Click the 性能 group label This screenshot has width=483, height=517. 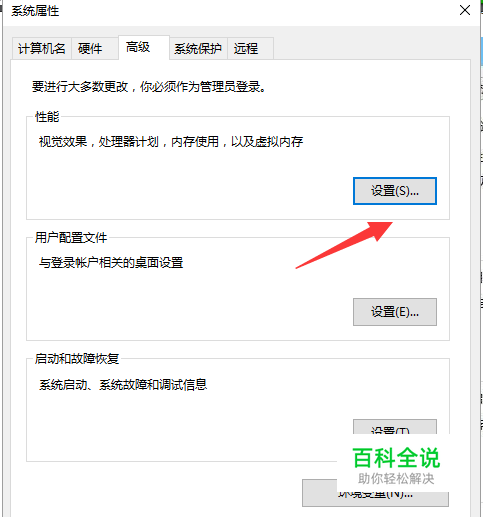coord(47,117)
